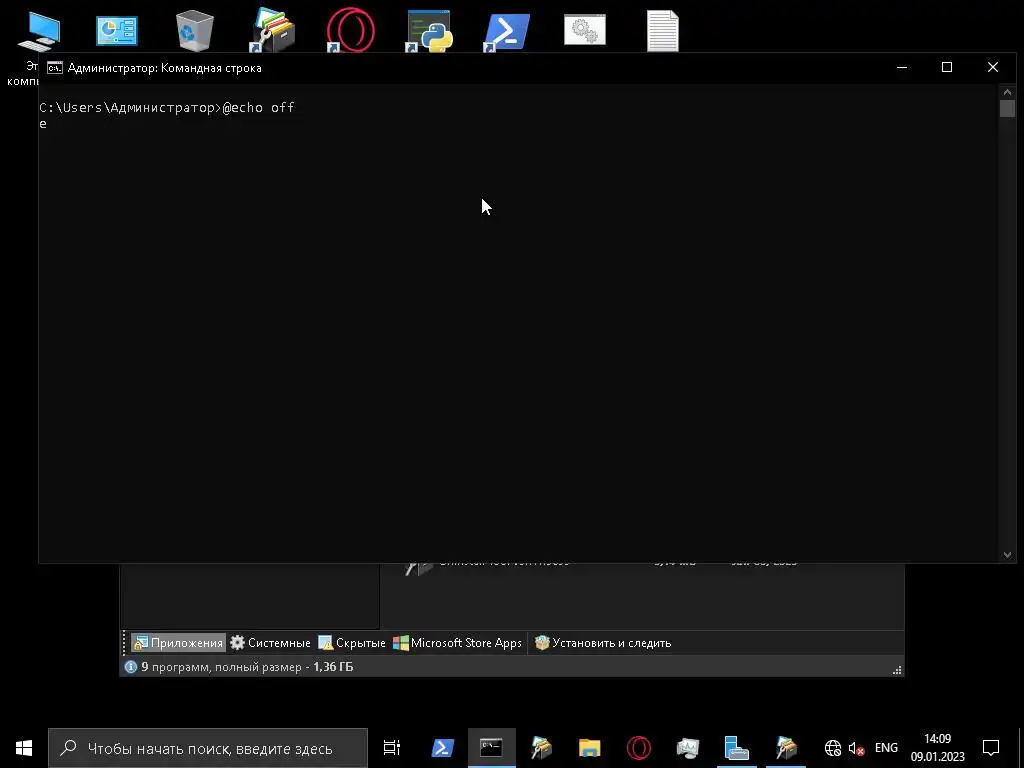
Task: Open the Recycle Bin on the desktop
Action: pyautogui.click(x=195, y=31)
